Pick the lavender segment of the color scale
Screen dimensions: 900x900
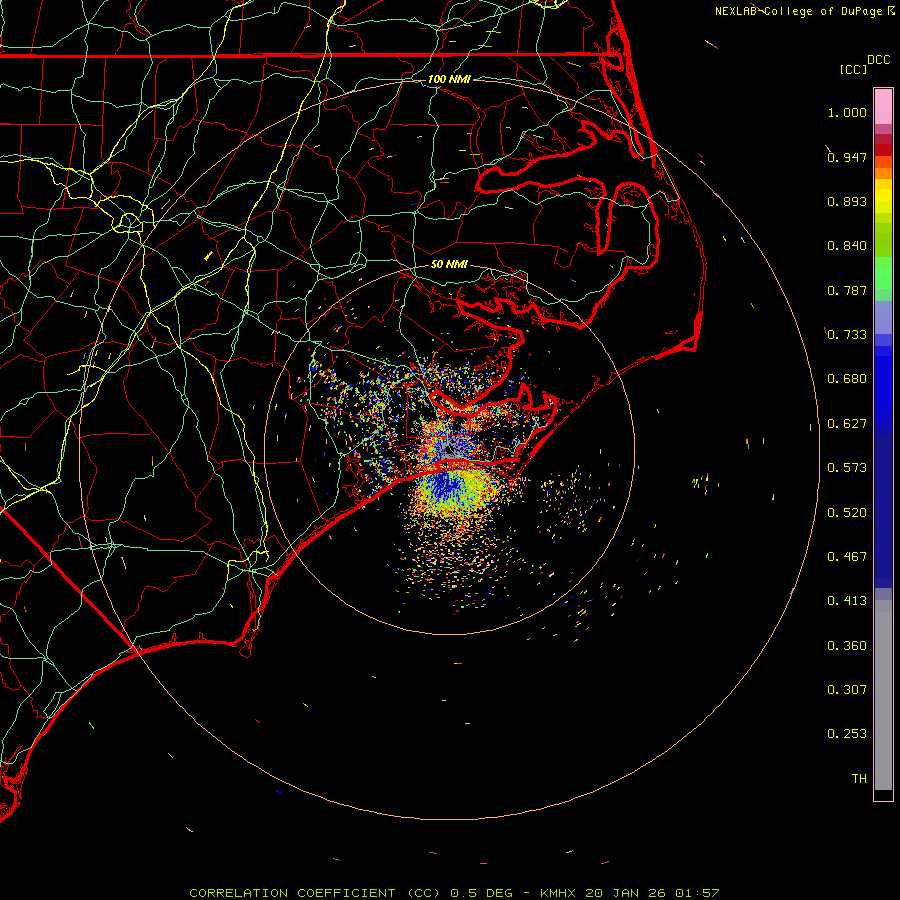point(883,317)
